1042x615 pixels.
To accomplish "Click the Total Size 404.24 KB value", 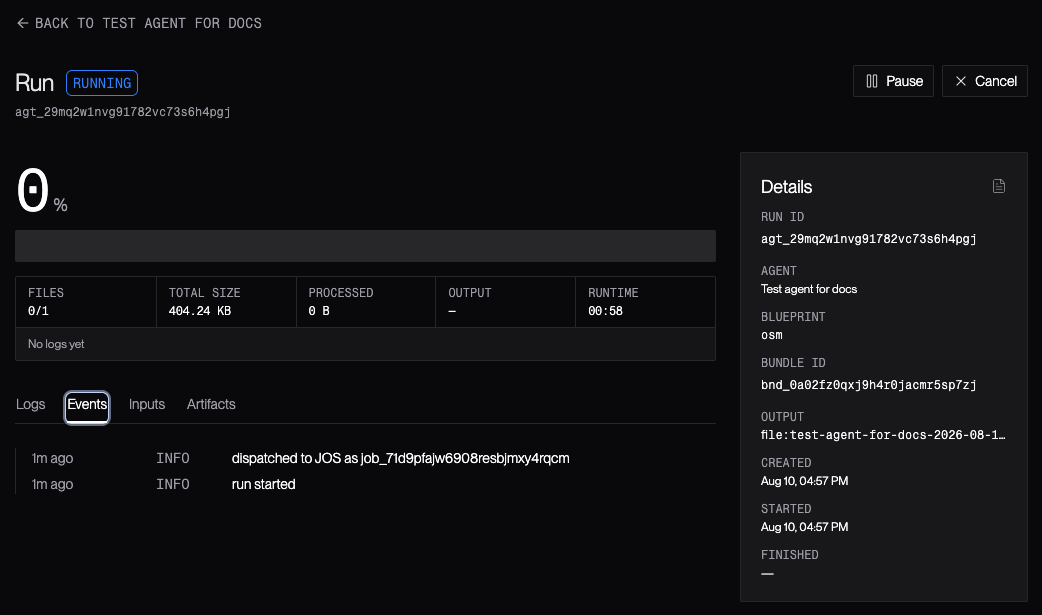I will [199, 311].
